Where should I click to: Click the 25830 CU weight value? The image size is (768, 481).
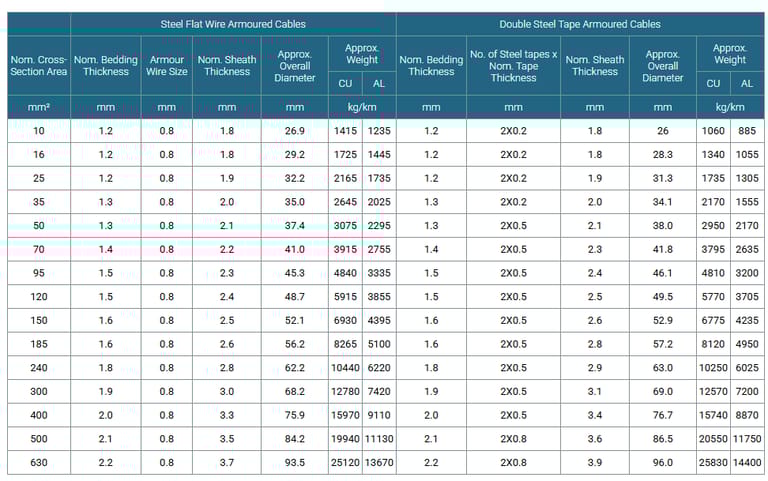713,462
